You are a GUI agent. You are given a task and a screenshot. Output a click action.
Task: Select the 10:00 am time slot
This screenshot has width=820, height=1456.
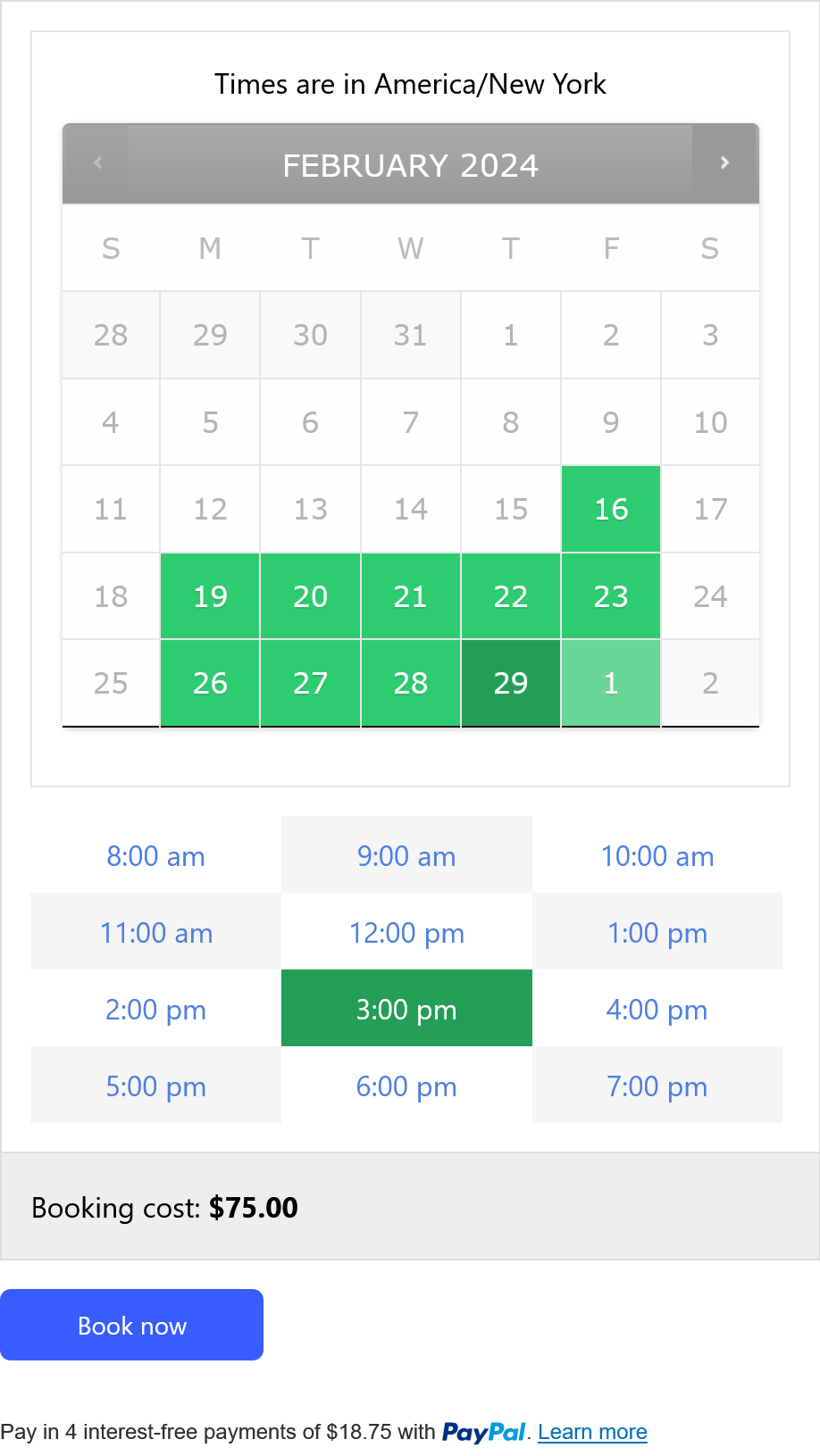[x=657, y=856]
